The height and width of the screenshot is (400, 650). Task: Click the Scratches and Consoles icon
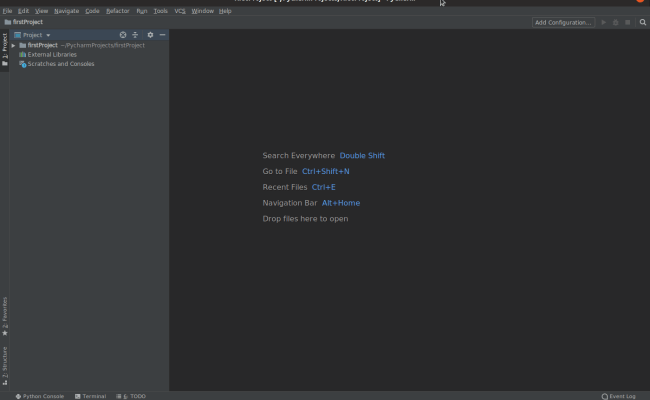click(x=23, y=64)
